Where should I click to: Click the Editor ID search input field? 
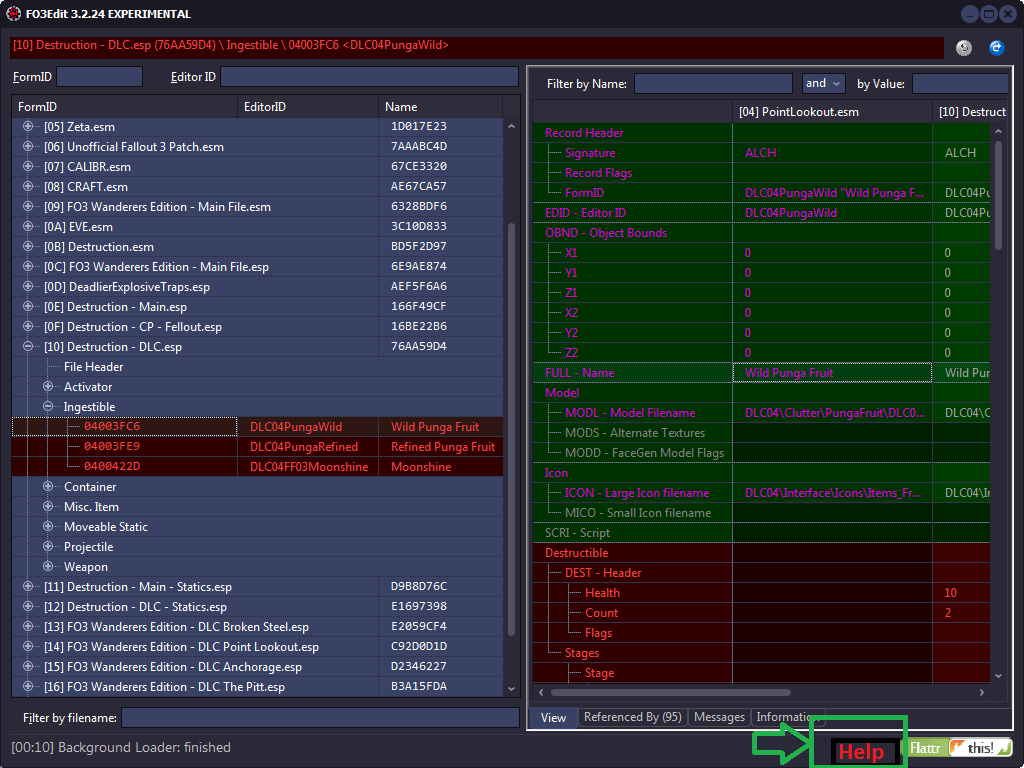369,76
